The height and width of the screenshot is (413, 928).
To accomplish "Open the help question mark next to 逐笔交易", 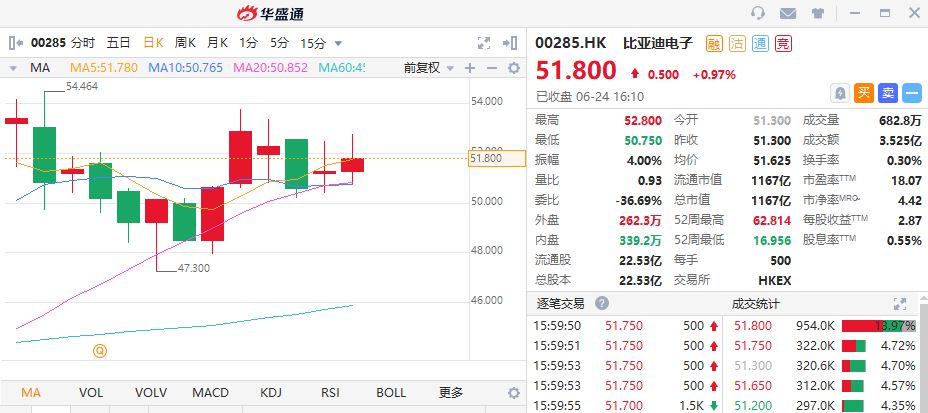I will [602, 304].
